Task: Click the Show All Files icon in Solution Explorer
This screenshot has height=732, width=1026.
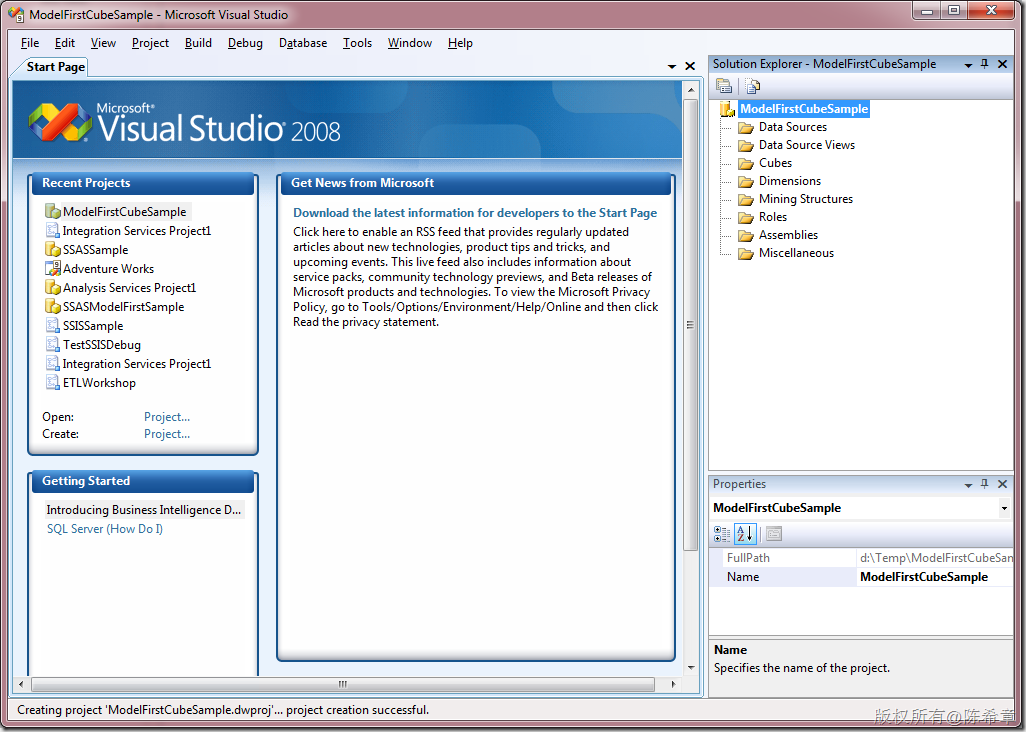Action: [752, 86]
